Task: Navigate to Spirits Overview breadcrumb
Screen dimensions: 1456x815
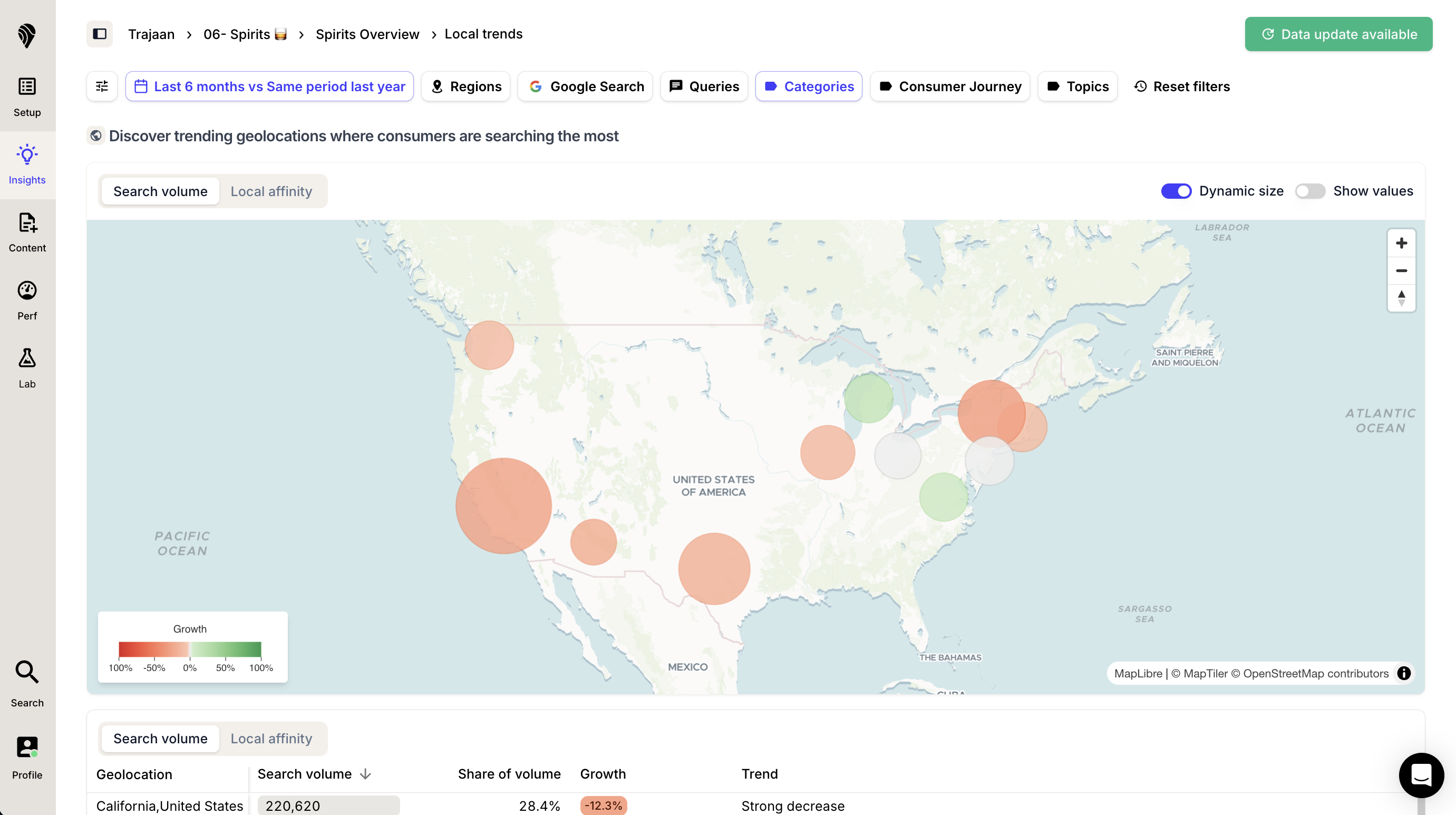Action: coord(367,34)
